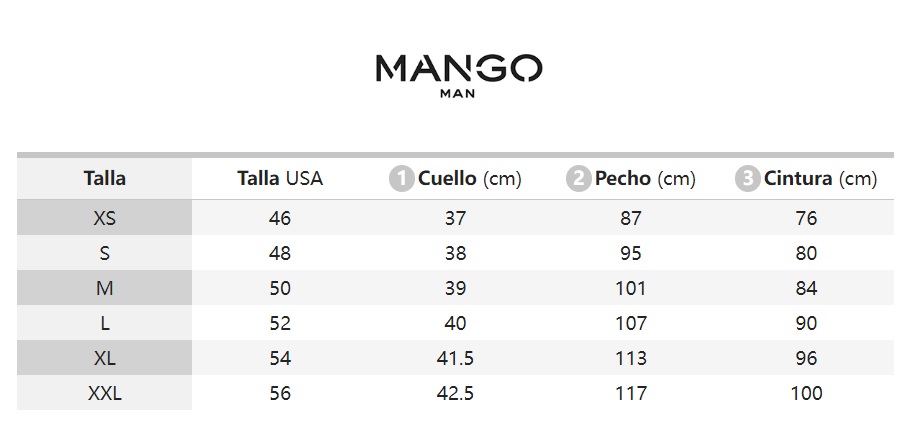
Task: Select the XS size row label
Action: click(104, 218)
